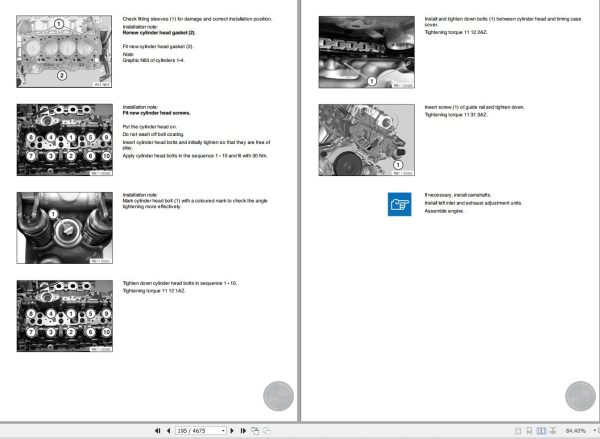Image resolution: width=600 pixels, height=439 pixels.
Task: Select the two-page view mode
Action: [541, 431]
